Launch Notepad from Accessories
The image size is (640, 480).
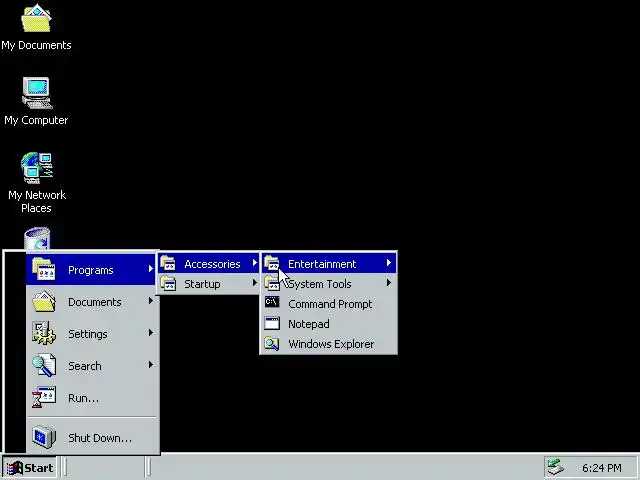[x=329, y=324]
